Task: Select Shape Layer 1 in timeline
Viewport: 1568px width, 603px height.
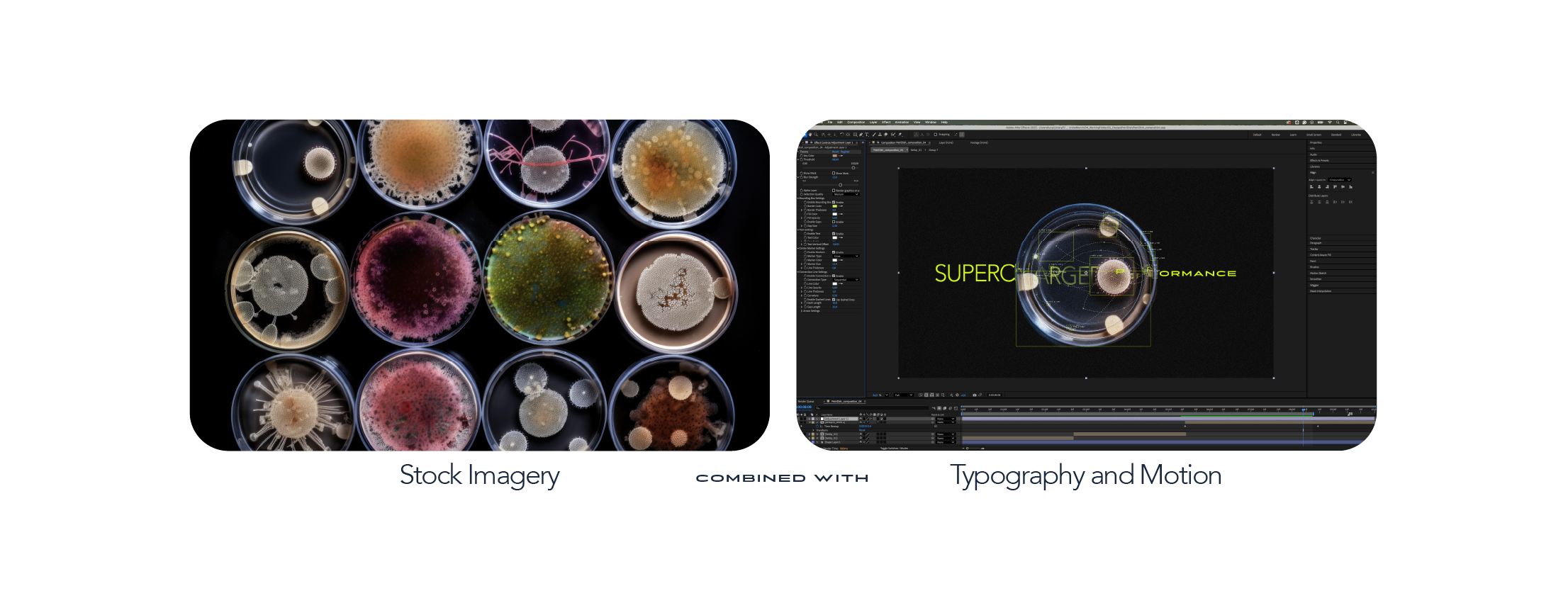Action: tap(832, 442)
